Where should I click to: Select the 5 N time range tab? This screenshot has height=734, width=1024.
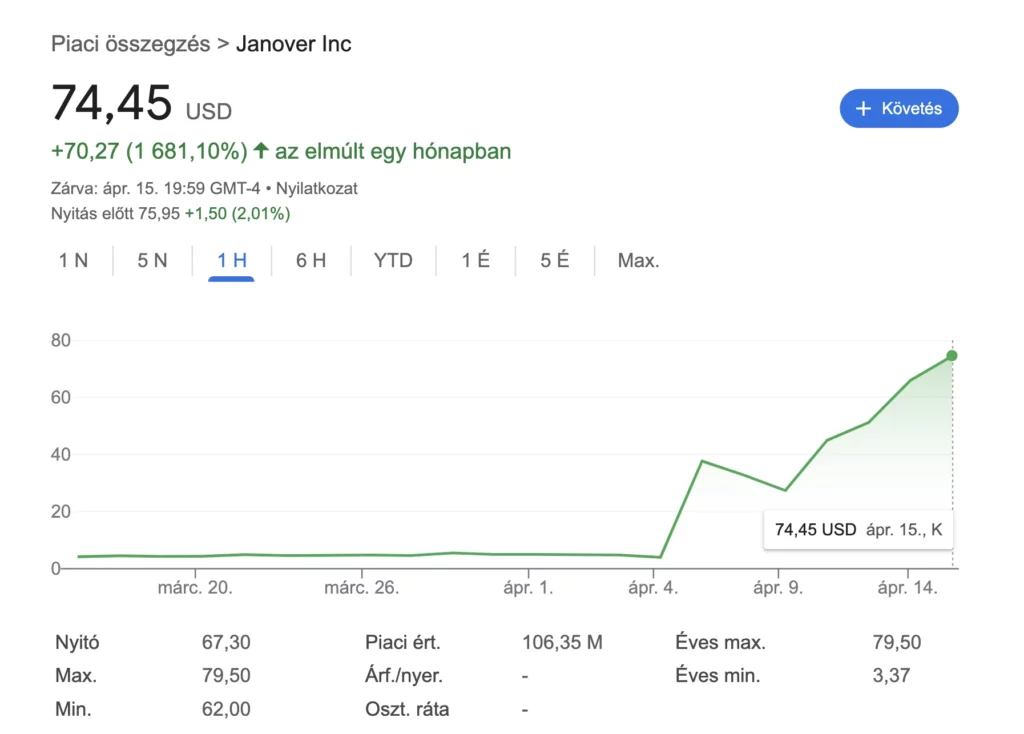coord(152,261)
